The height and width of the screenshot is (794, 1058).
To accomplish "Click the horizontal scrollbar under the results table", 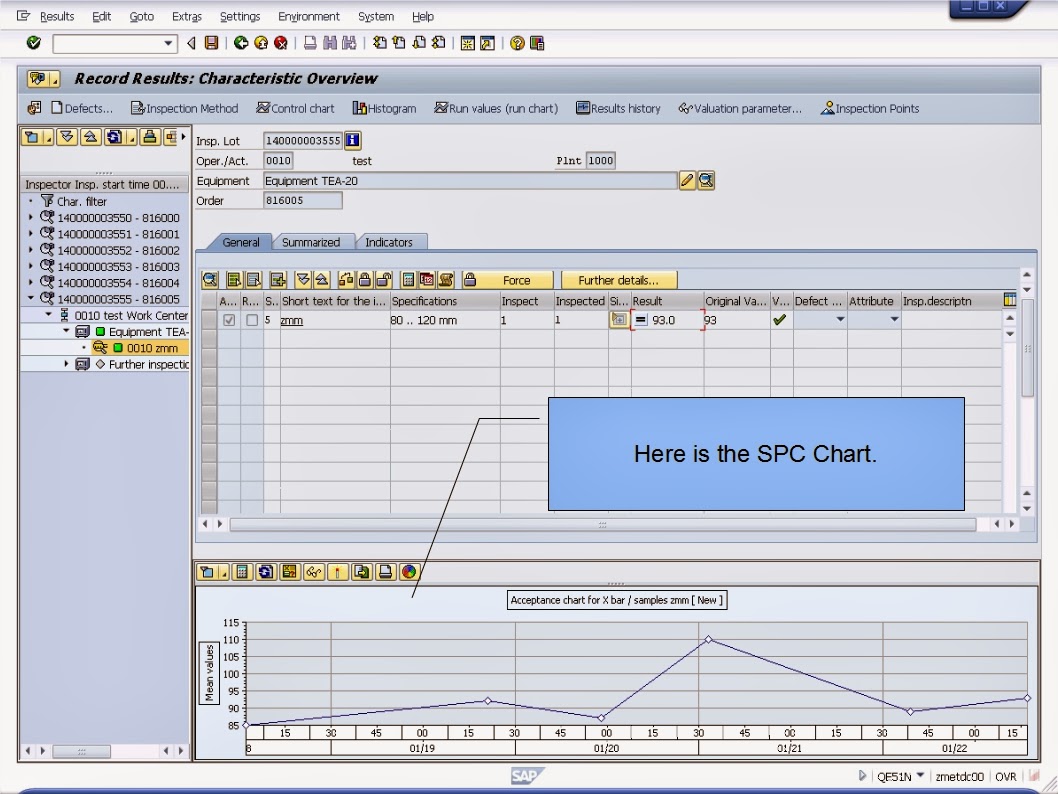I will tap(600, 522).
